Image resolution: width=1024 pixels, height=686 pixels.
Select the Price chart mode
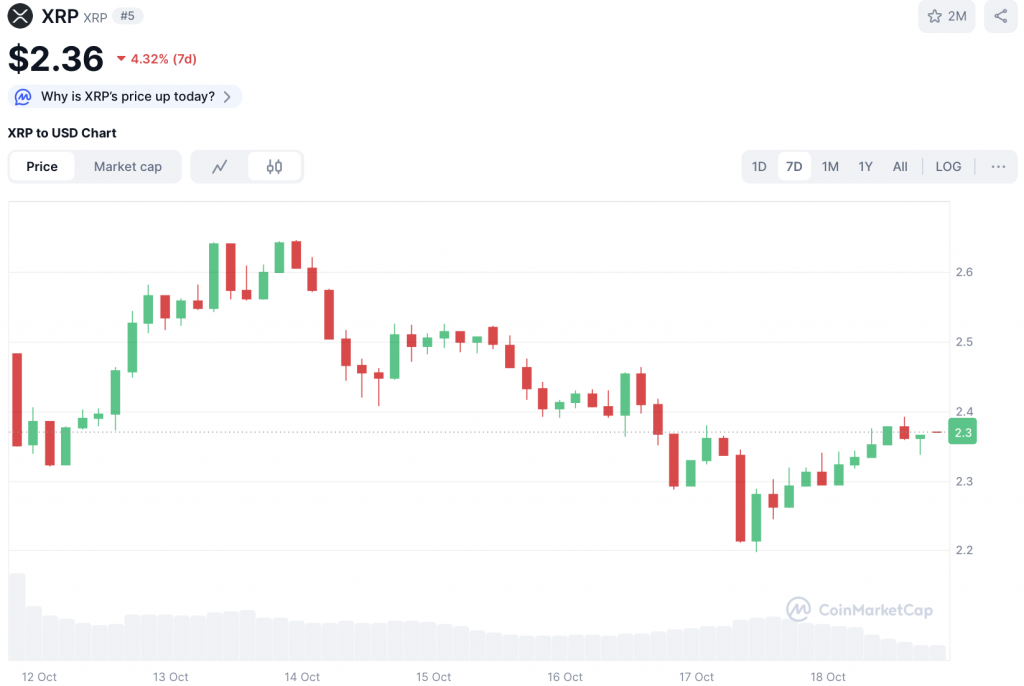click(42, 167)
